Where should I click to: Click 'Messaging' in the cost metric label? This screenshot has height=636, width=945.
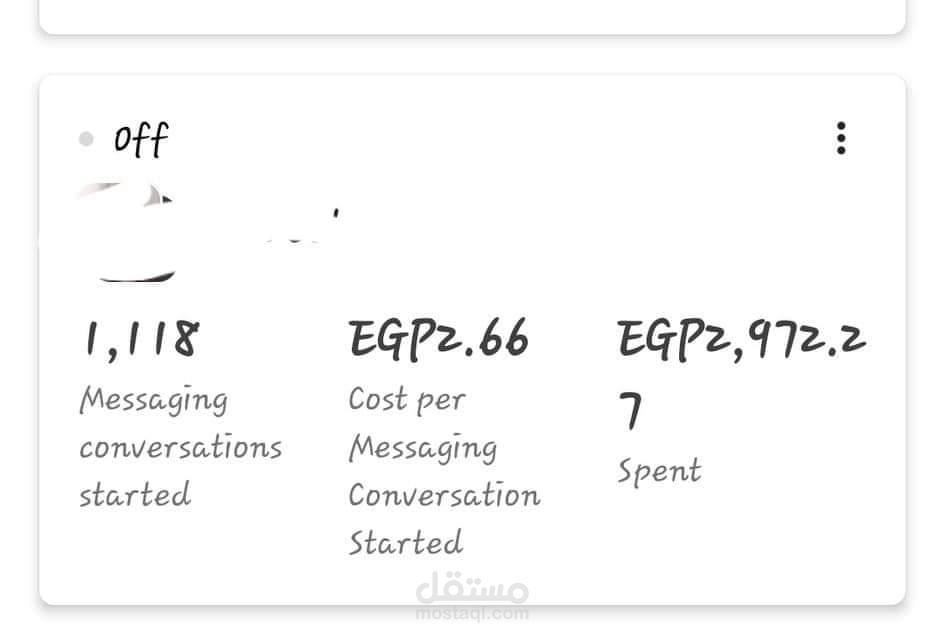click(423, 448)
